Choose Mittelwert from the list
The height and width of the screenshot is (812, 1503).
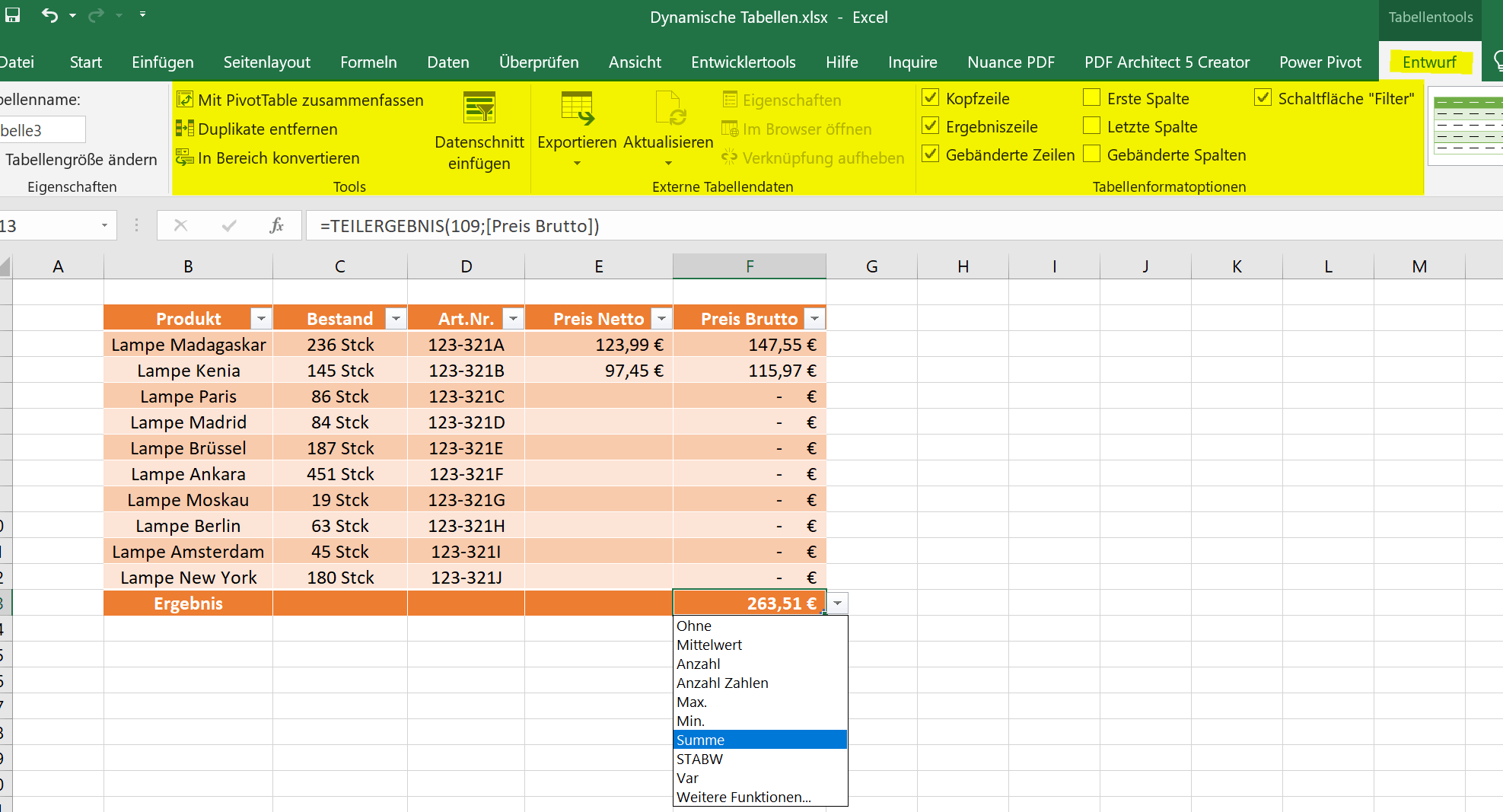pyautogui.click(x=760, y=645)
